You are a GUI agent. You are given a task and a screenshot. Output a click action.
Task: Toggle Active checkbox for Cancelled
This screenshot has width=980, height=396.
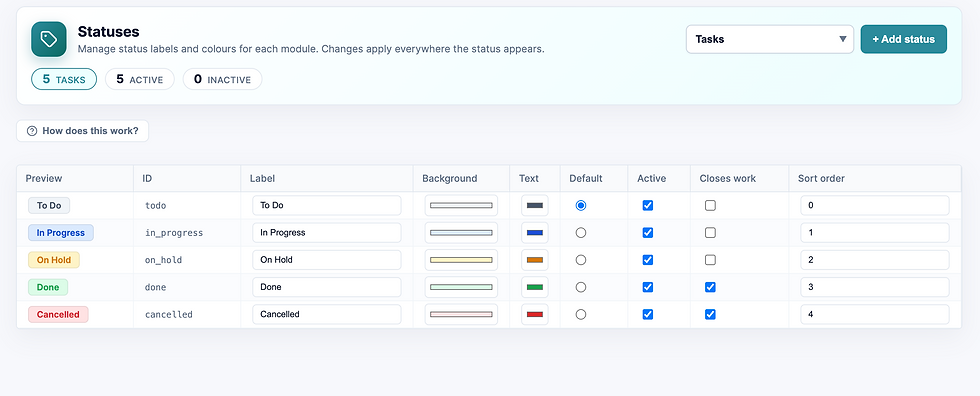click(648, 314)
